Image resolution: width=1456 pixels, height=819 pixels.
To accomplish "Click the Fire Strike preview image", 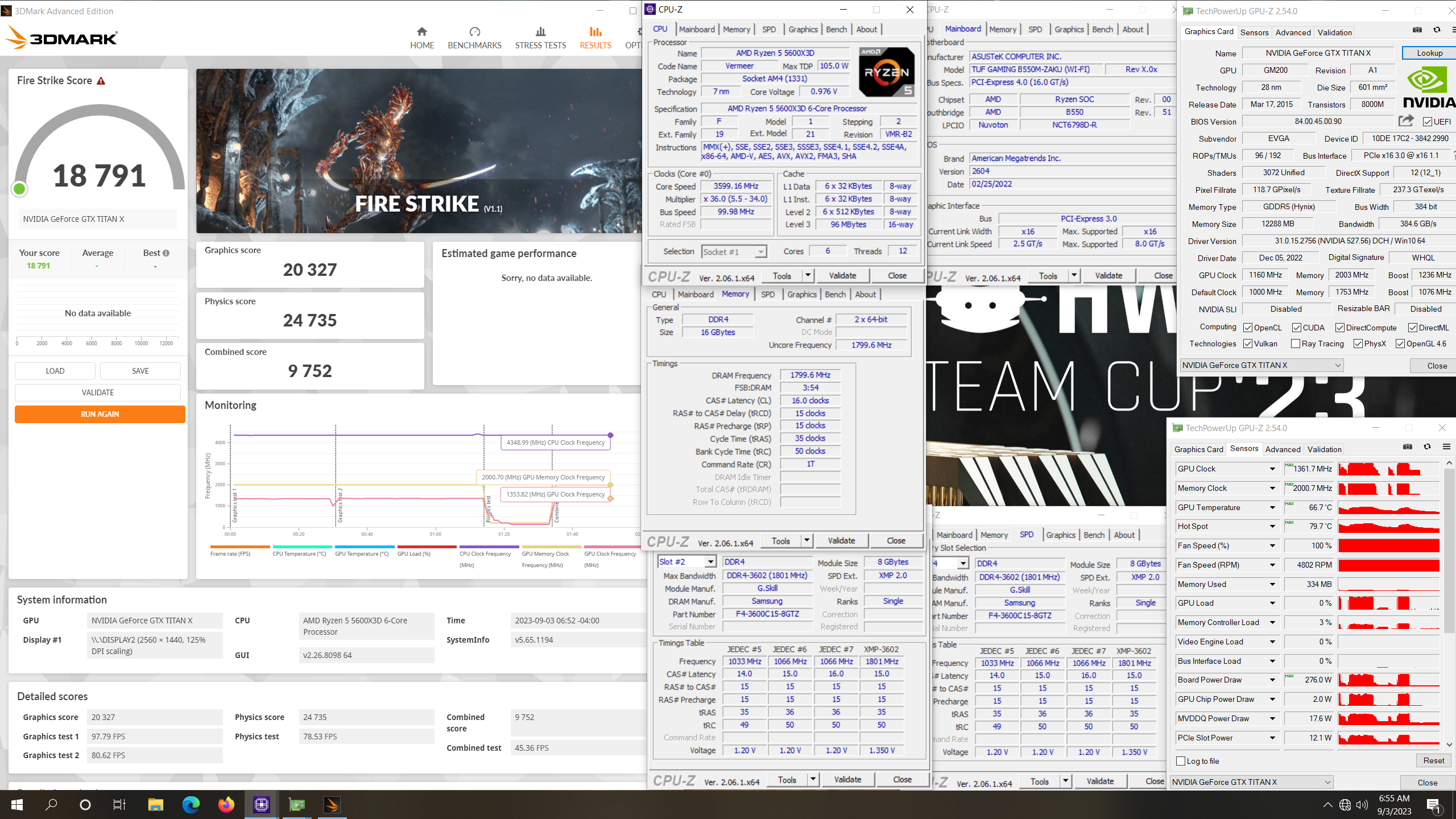I will click(x=419, y=151).
